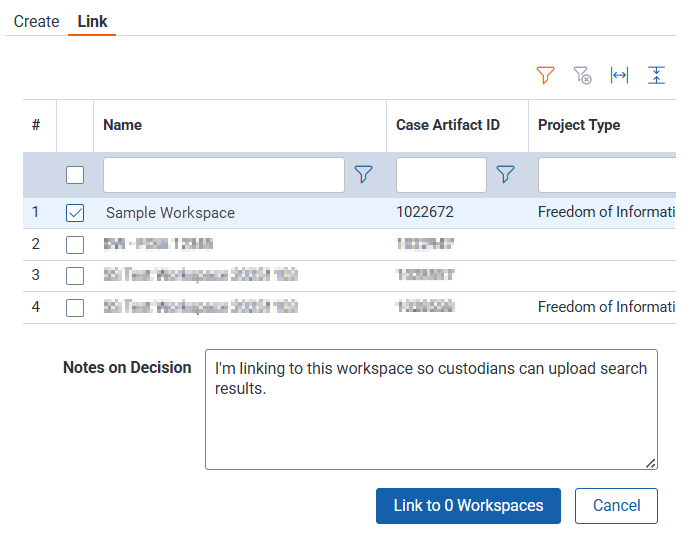Check the box for row 2
The image size is (698, 539).
75,245
